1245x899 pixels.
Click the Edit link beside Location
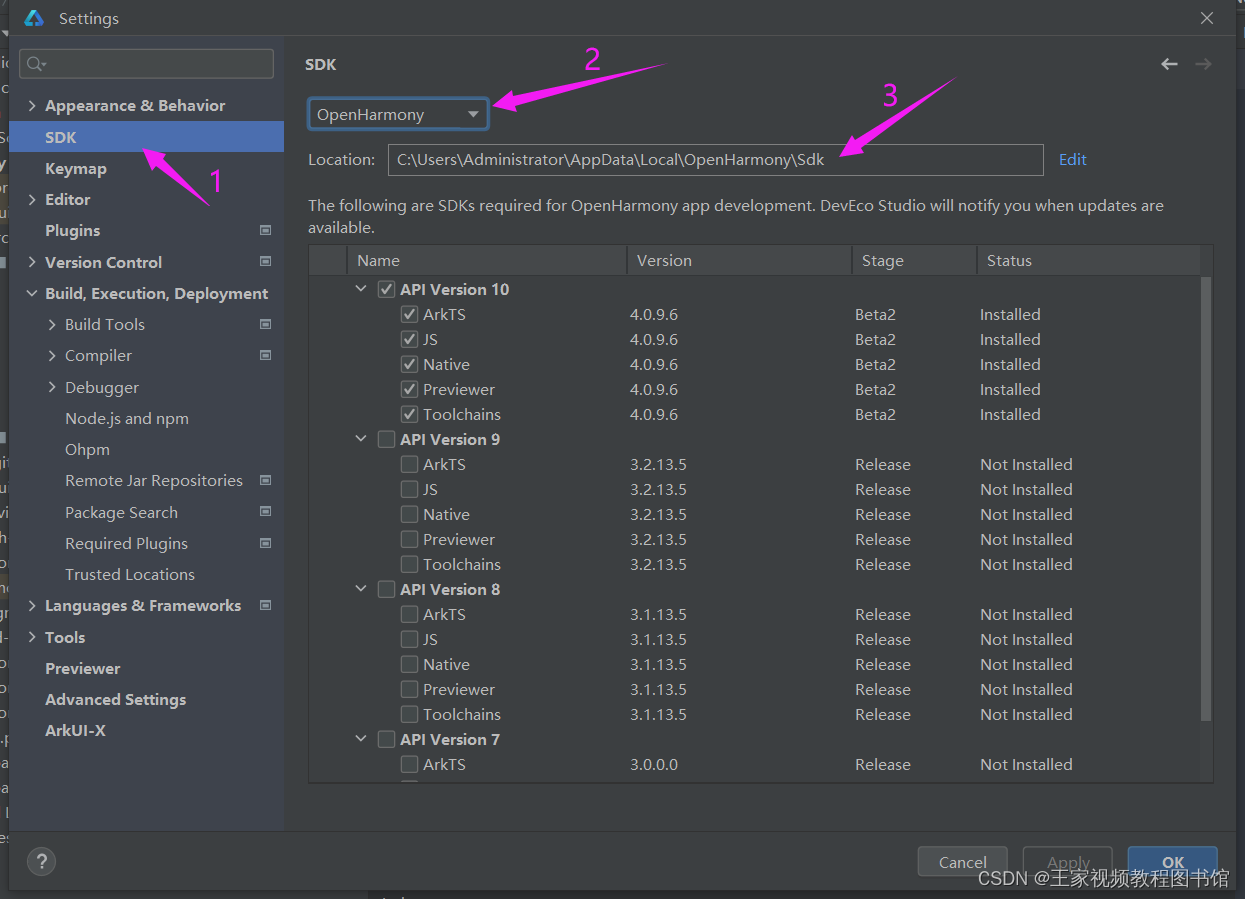pyautogui.click(x=1073, y=159)
